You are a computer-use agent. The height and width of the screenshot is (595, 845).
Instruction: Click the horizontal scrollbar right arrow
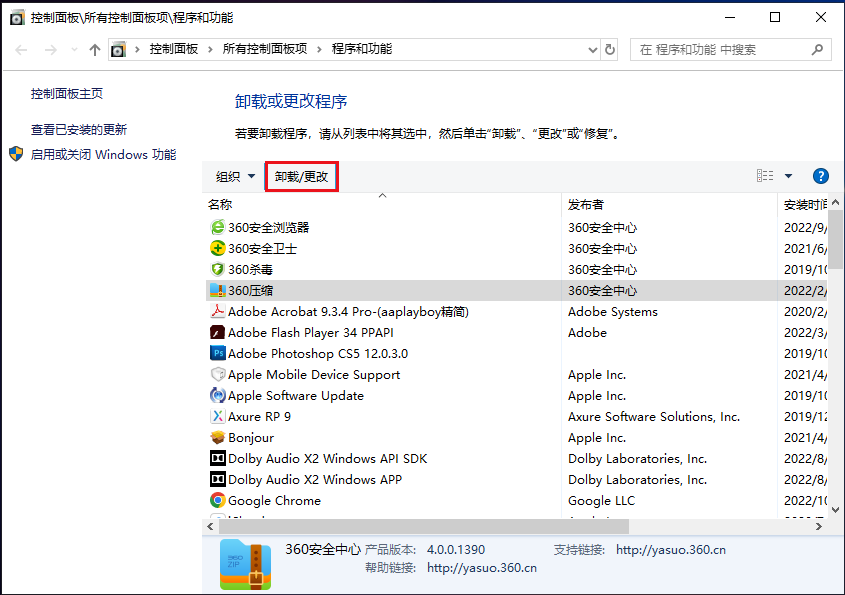click(x=819, y=527)
